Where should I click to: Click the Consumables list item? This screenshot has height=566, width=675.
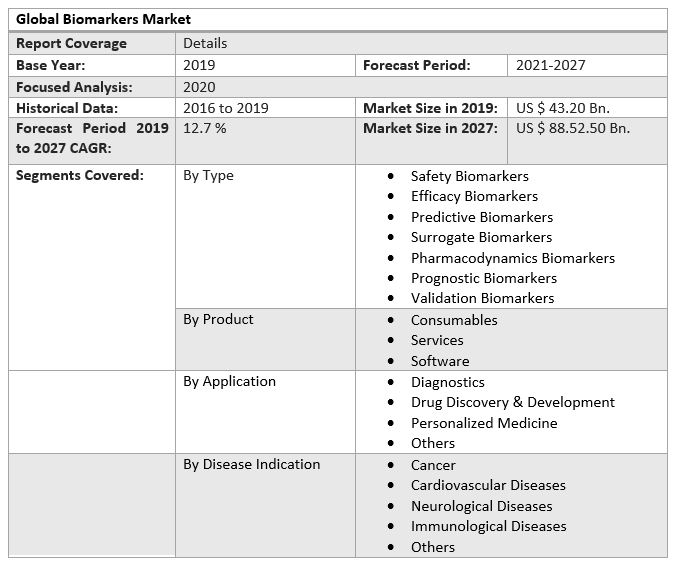pos(453,320)
